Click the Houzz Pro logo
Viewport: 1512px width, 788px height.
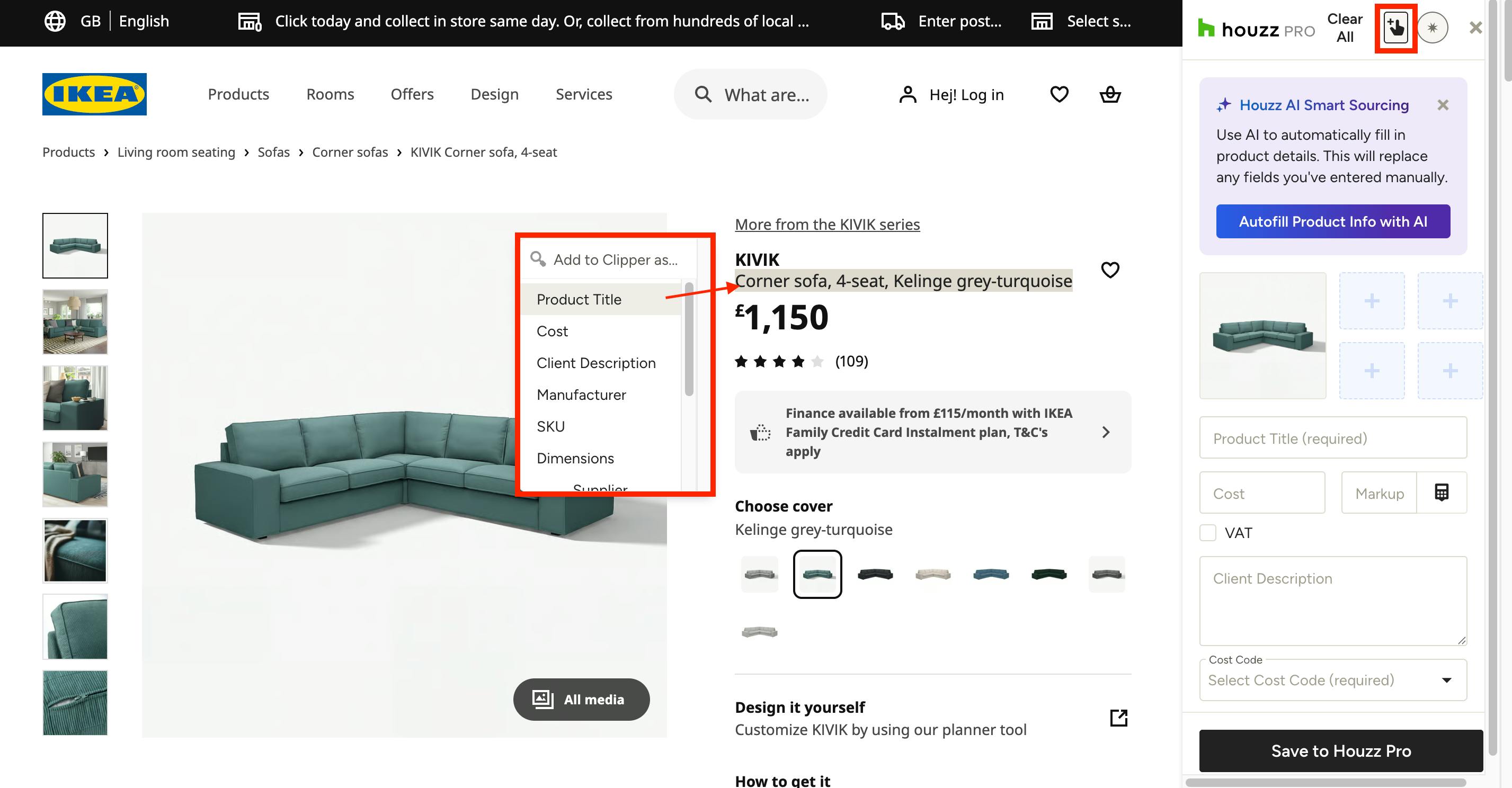[x=1256, y=29]
